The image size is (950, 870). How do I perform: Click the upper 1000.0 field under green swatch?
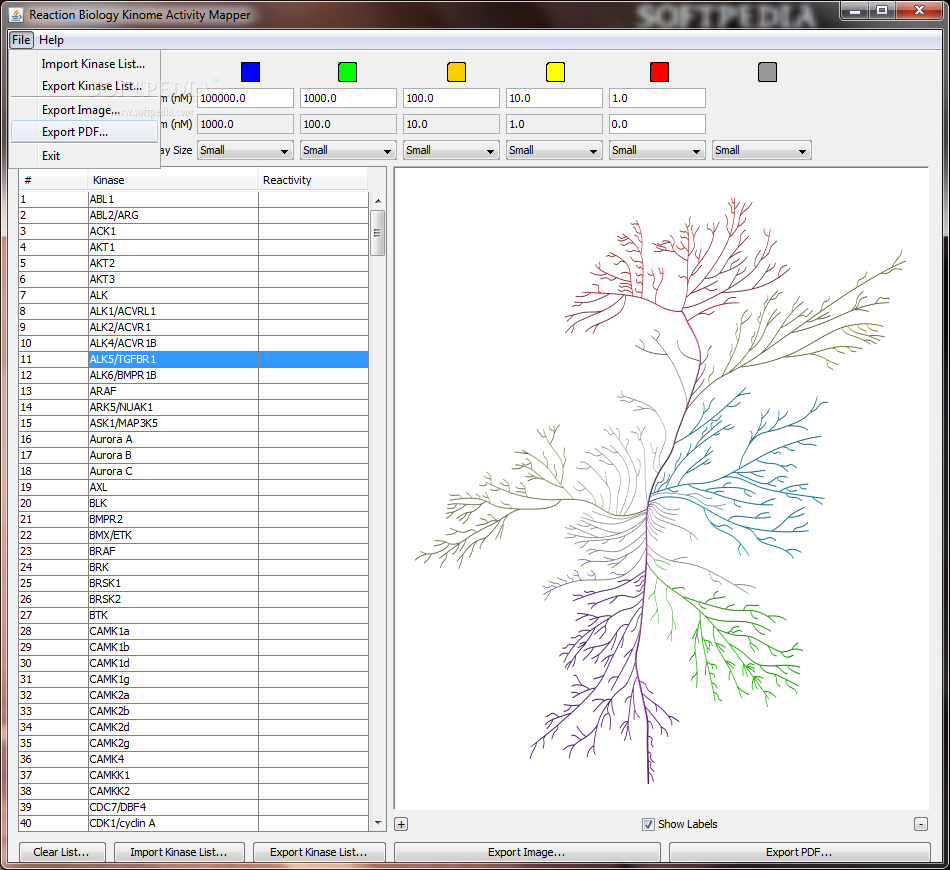(348, 98)
